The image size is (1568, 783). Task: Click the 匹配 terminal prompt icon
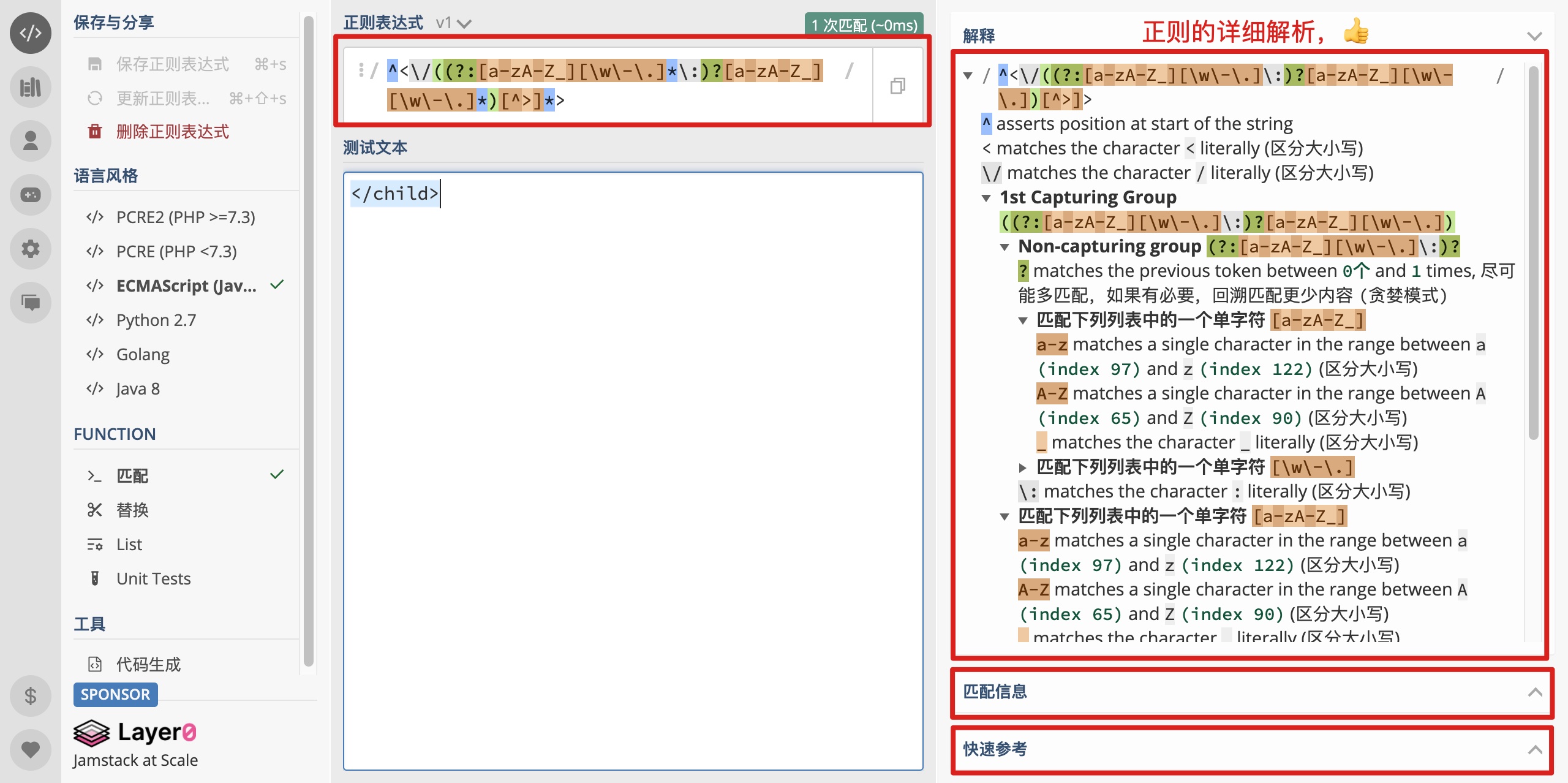[95, 475]
